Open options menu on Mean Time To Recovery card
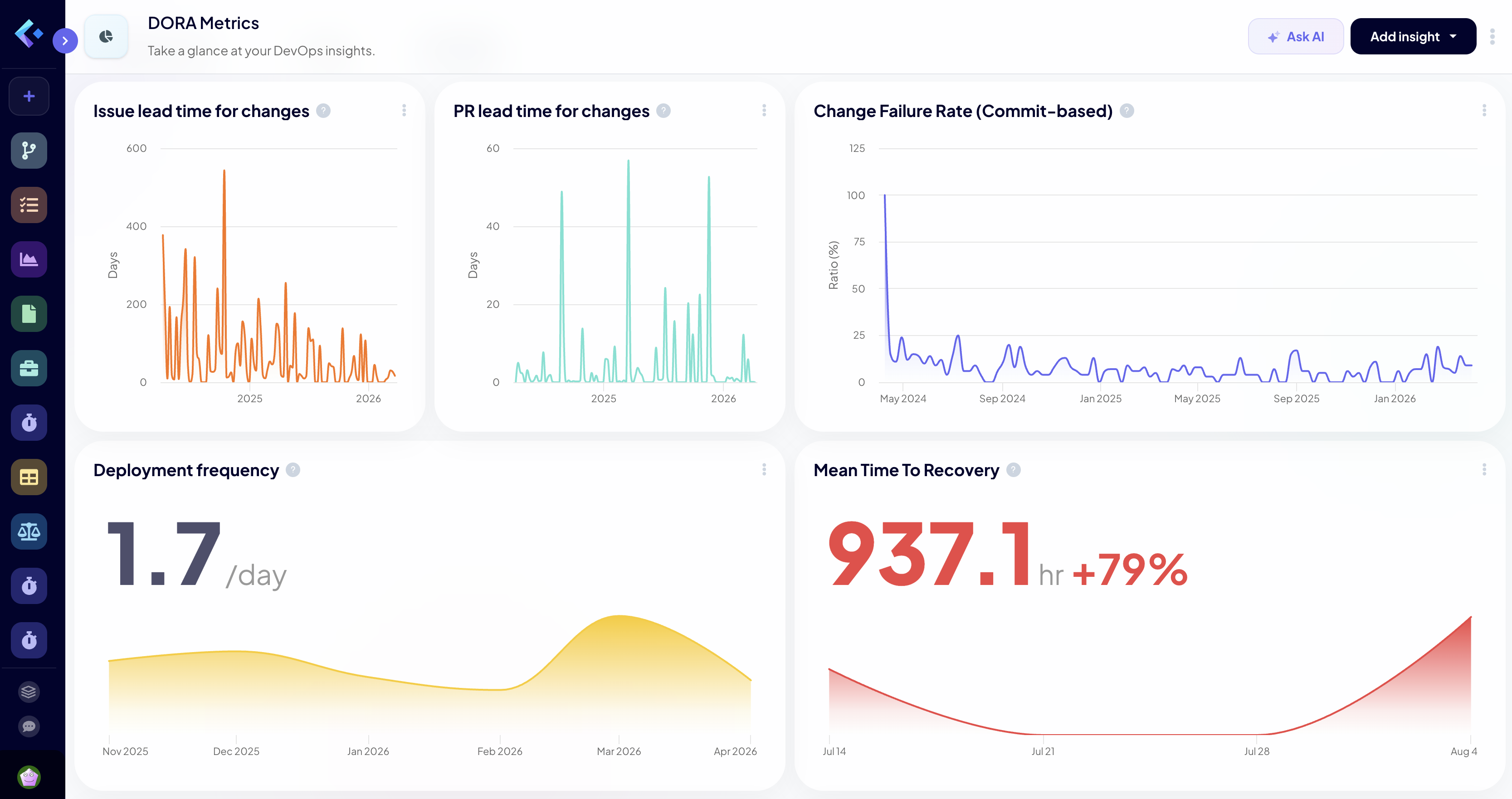This screenshot has height=799, width=1512. pos(1485,470)
